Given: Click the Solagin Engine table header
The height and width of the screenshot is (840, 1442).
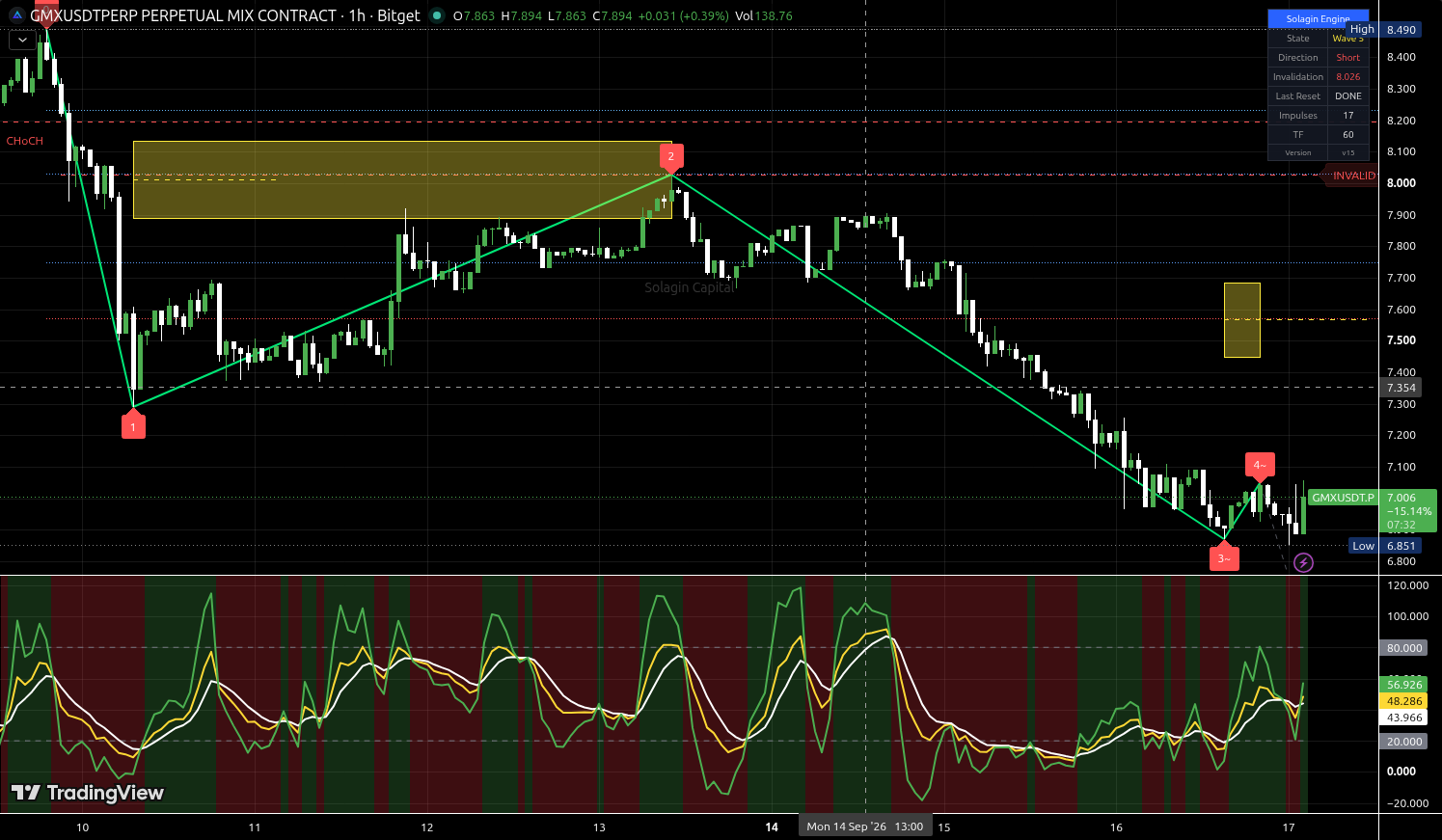Looking at the screenshot, I should 1318,19.
